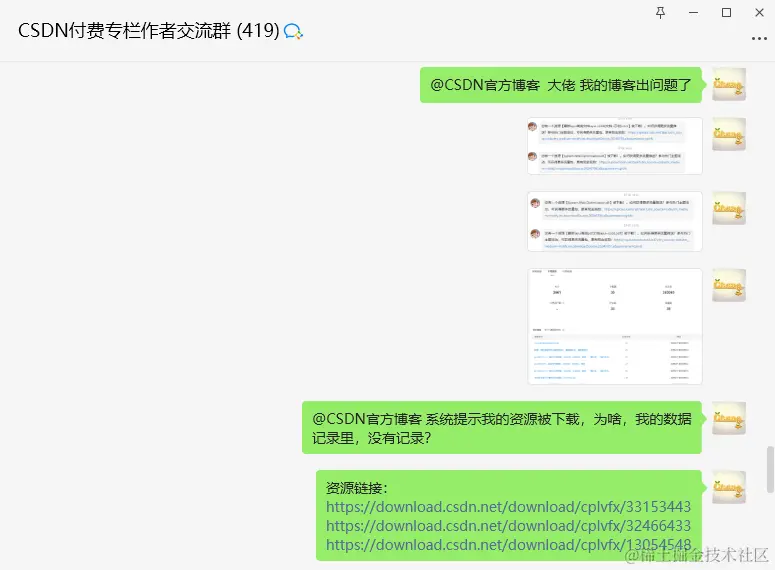Maximize the chat window
This screenshot has height=570, width=775.
pos(726,13)
